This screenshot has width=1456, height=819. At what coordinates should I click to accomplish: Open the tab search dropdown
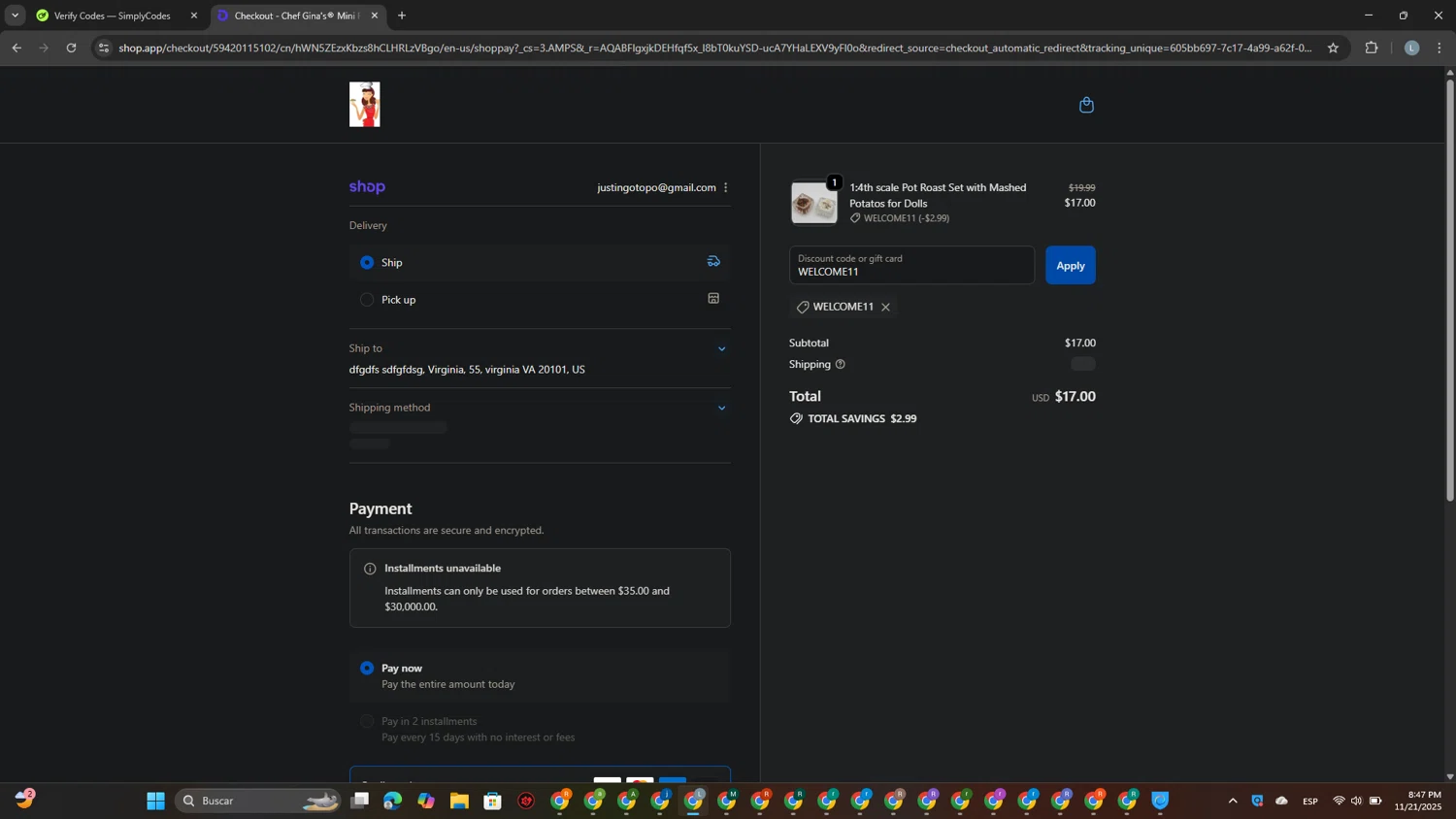point(15,16)
